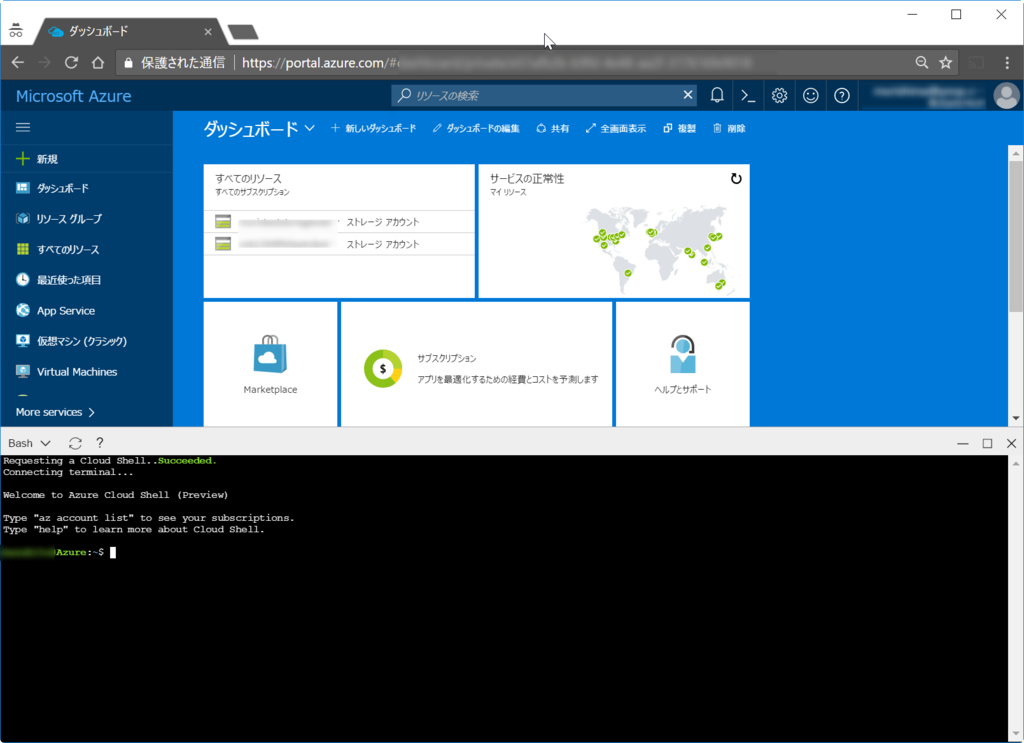Screen dimensions: 1024x743
Task: Click the browser reload button
Action: (71, 63)
